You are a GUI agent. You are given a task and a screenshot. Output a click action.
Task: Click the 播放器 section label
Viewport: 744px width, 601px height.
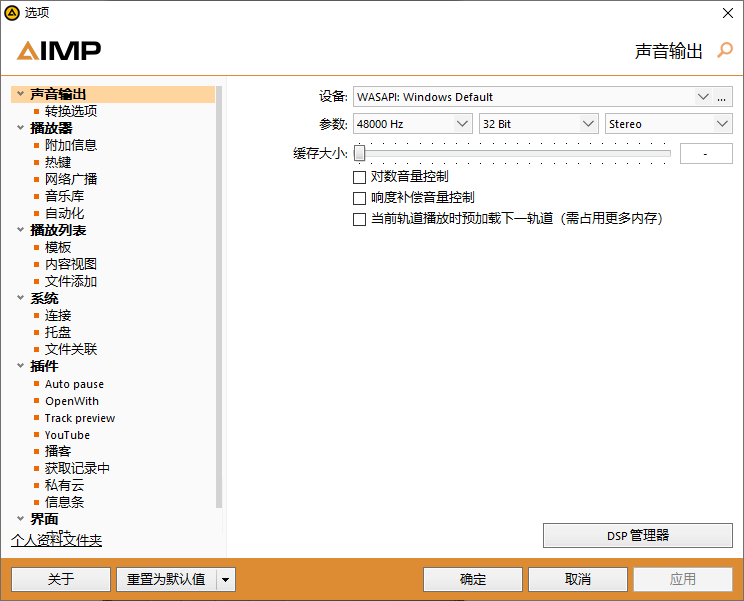tap(51, 128)
